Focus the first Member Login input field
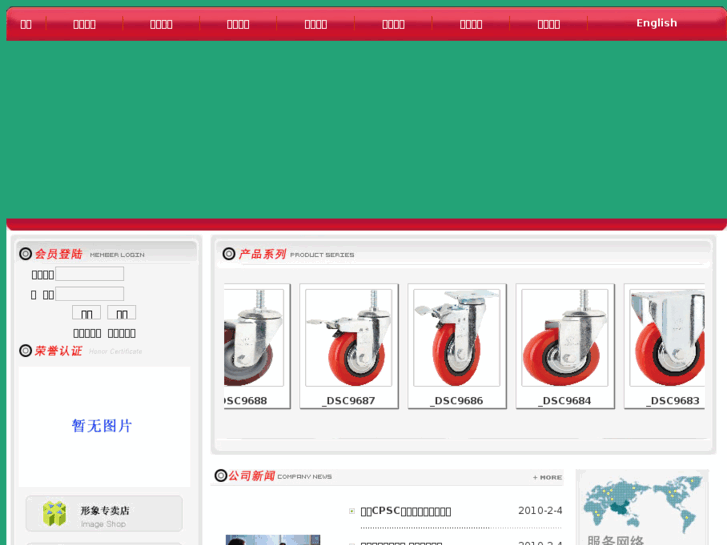The image size is (727, 545). coord(89,274)
